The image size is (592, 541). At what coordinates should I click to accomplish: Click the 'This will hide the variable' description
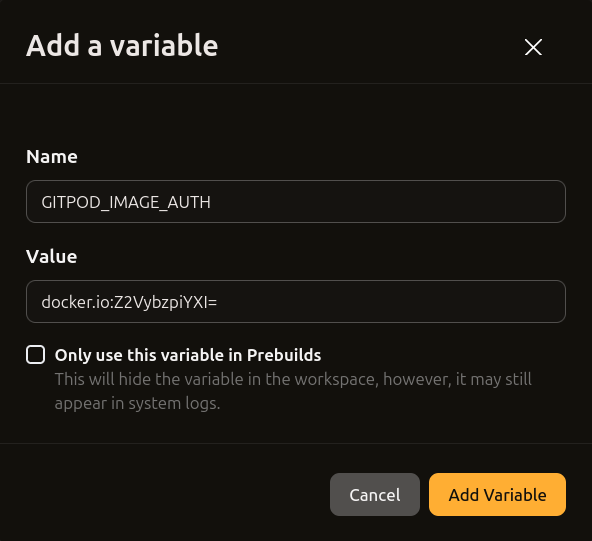[293, 391]
